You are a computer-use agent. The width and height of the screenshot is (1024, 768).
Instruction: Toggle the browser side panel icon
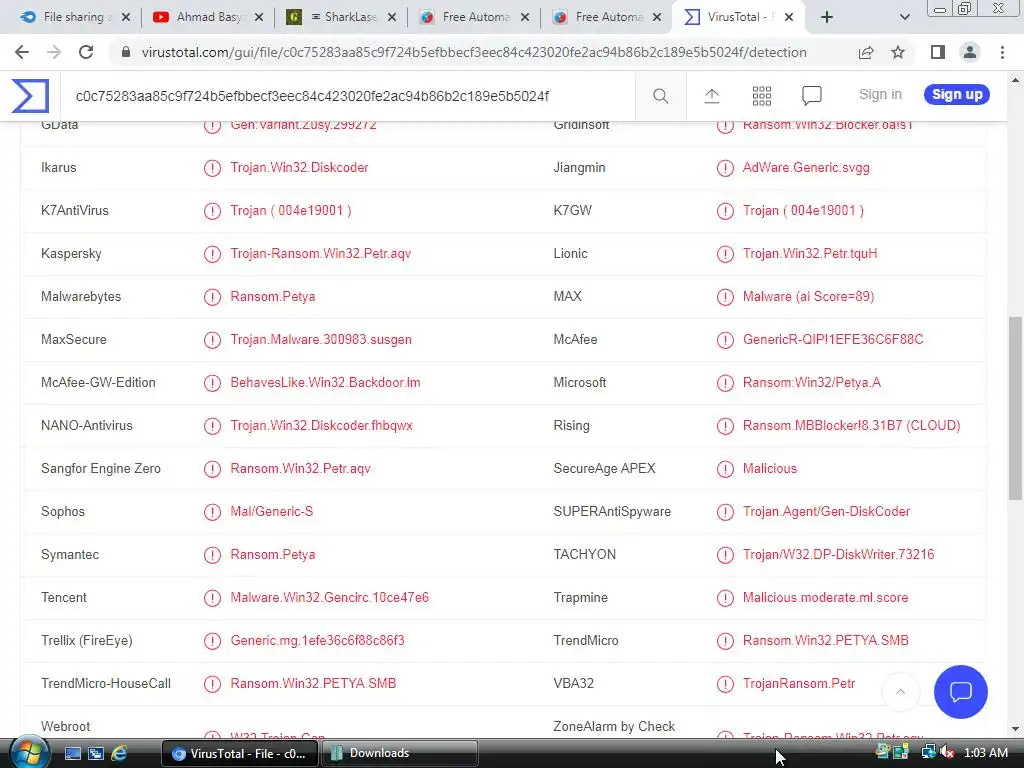click(938, 52)
